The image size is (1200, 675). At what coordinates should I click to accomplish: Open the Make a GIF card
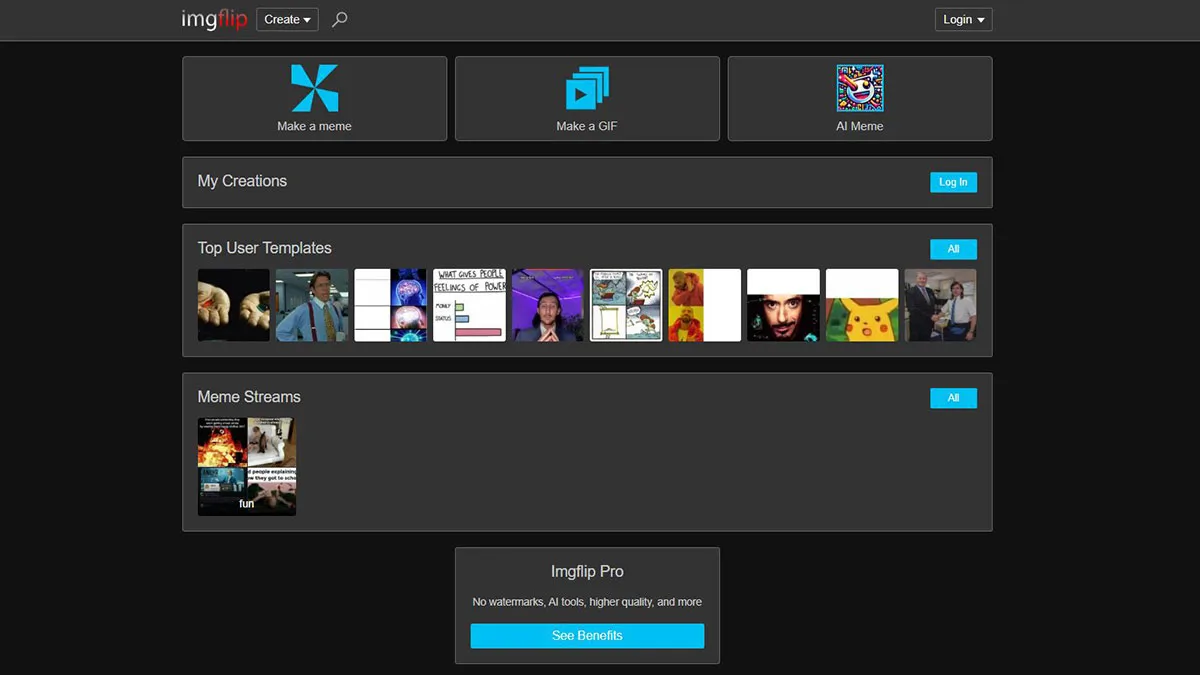(587, 98)
